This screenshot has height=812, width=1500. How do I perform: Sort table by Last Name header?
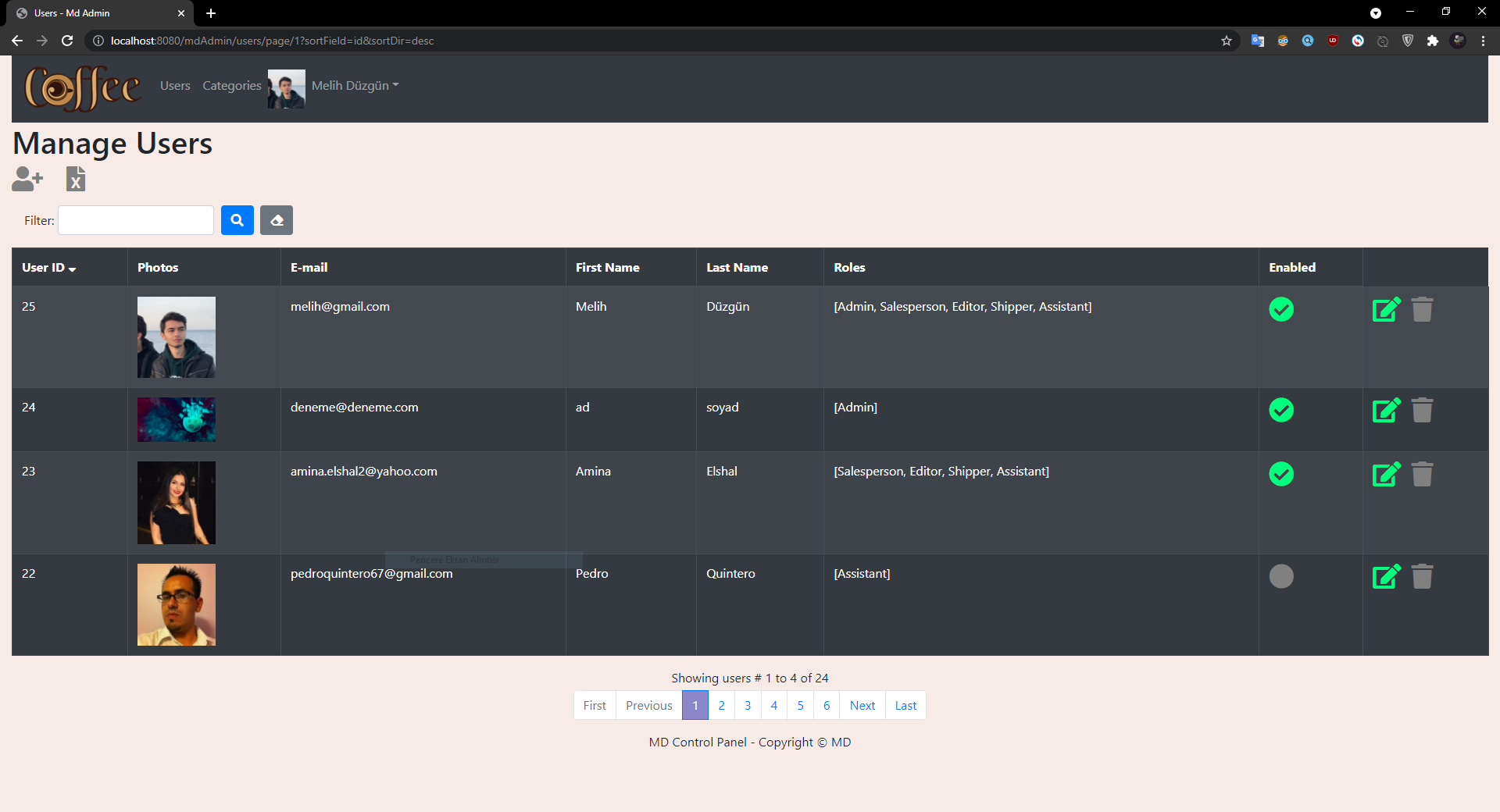(737, 268)
